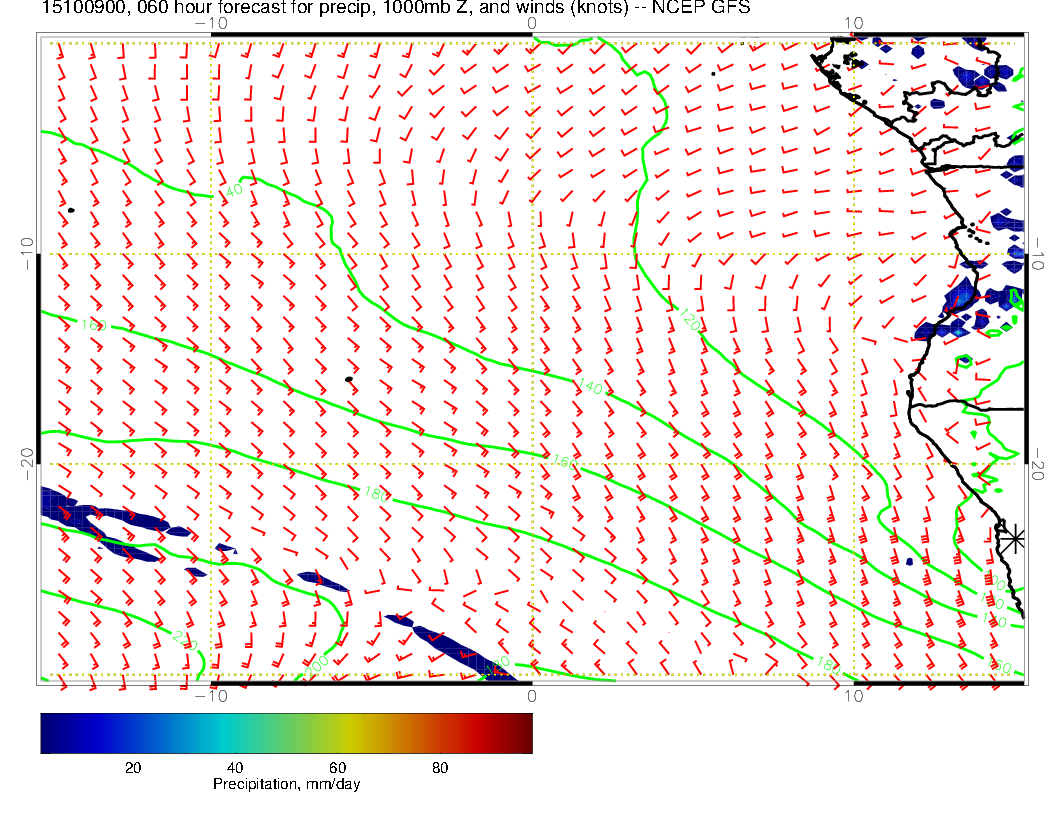
Task: Click the small black island dot between the 160 and 140 contours
Action: 348,379
